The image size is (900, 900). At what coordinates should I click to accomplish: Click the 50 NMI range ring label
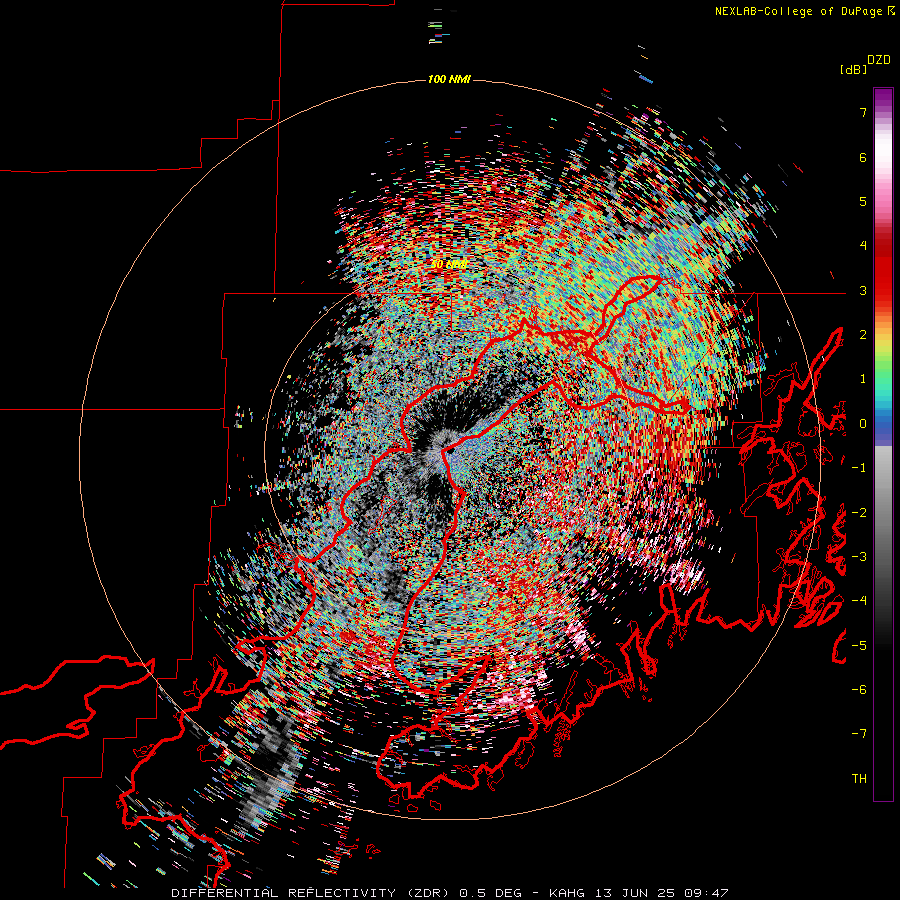449,265
